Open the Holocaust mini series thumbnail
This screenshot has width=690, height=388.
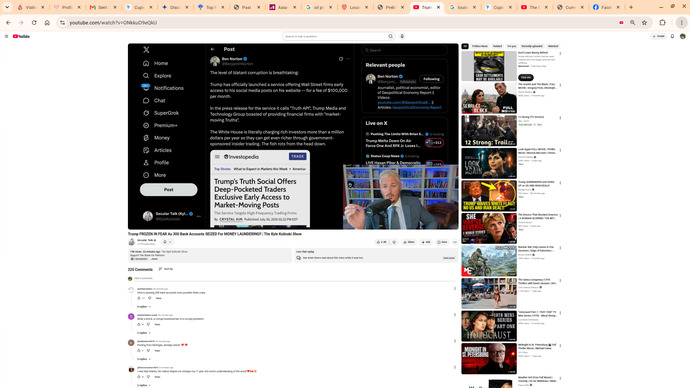489,326
